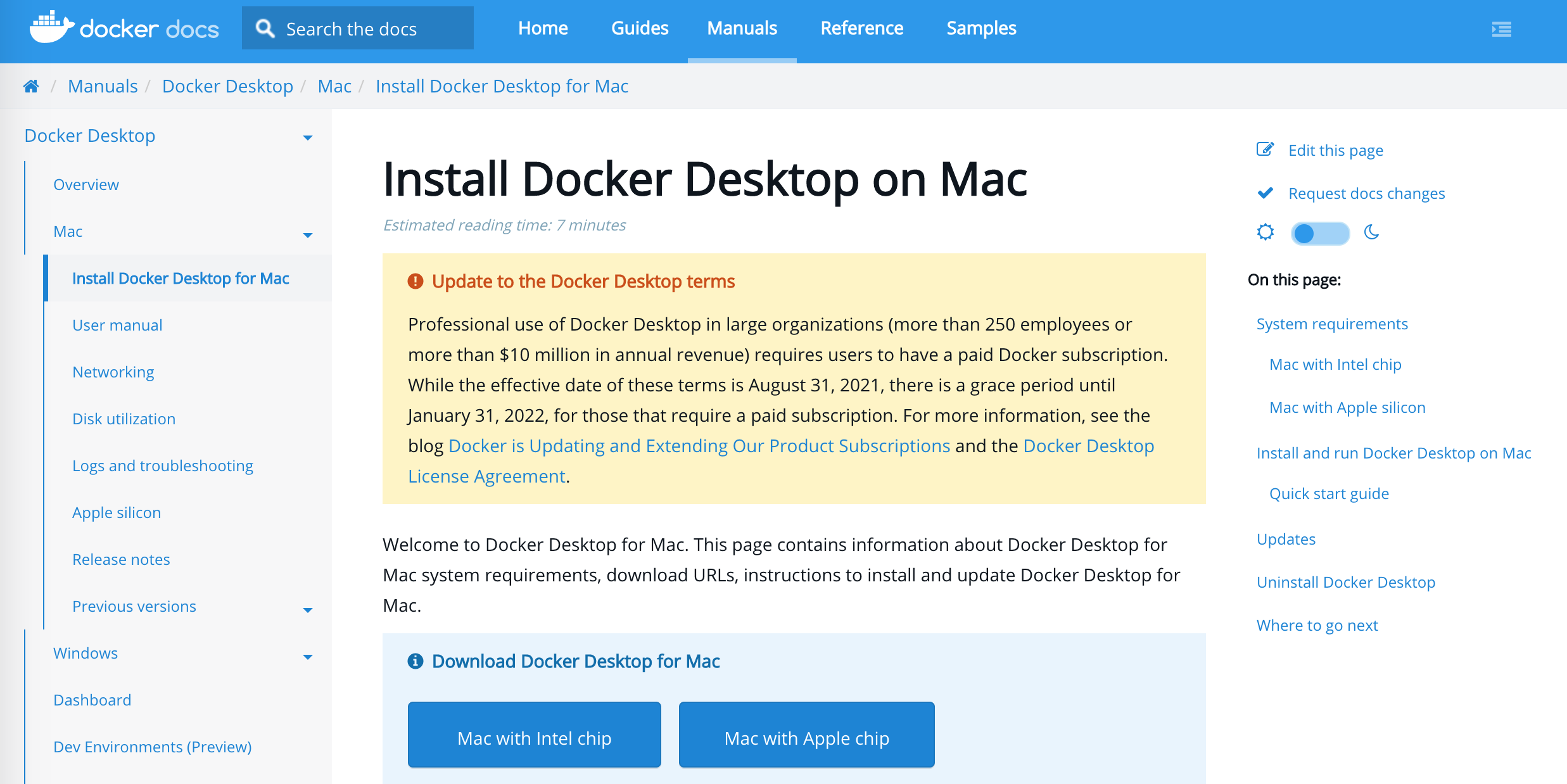1567x784 pixels.
Task: Toggle the day/night theme switch
Action: pos(1320,233)
